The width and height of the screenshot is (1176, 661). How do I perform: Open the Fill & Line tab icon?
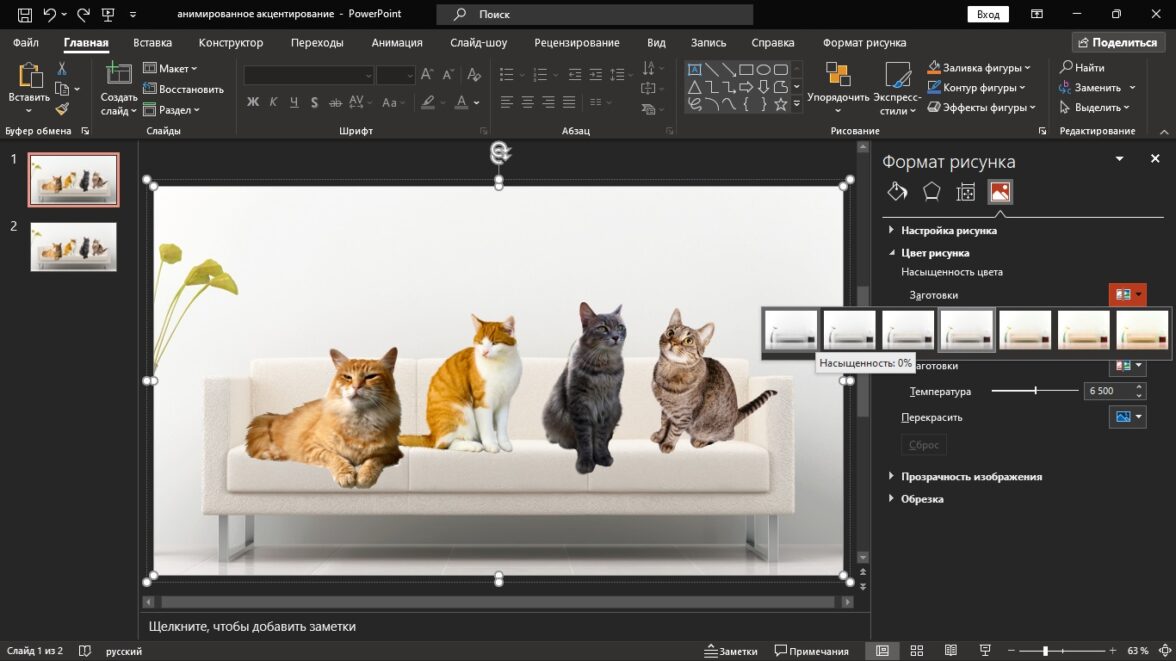tap(897, 192)
